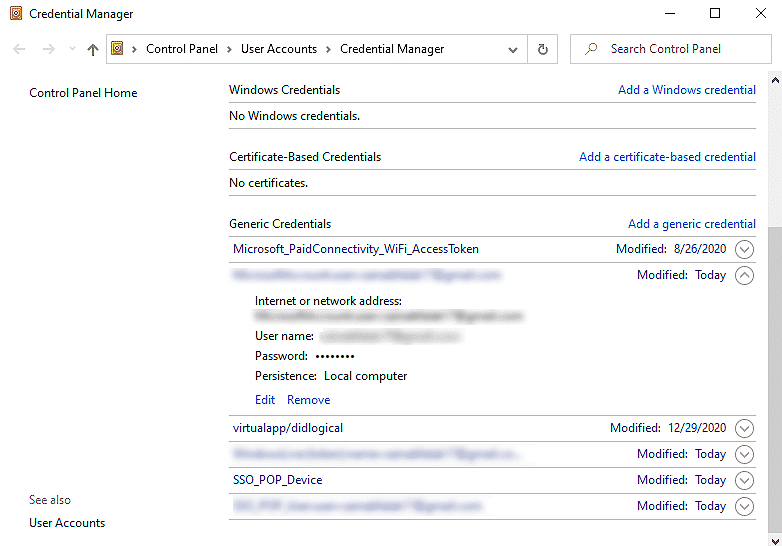Click the masked Password dots
Viewport: 782px width, 546px height.
(x=335, y=357)
